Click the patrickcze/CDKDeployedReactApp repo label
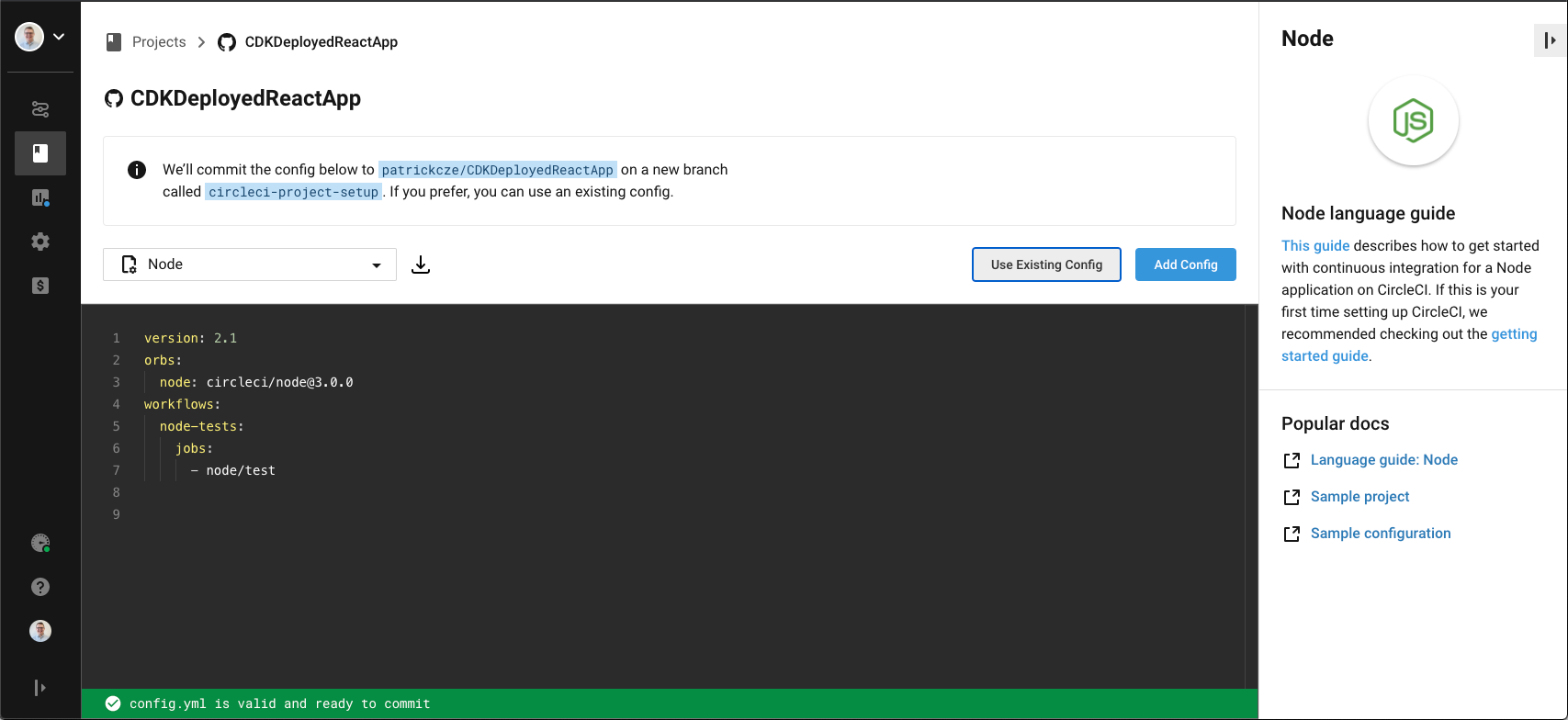Screen dimensions: 1568x720 (x=498, y=170)
